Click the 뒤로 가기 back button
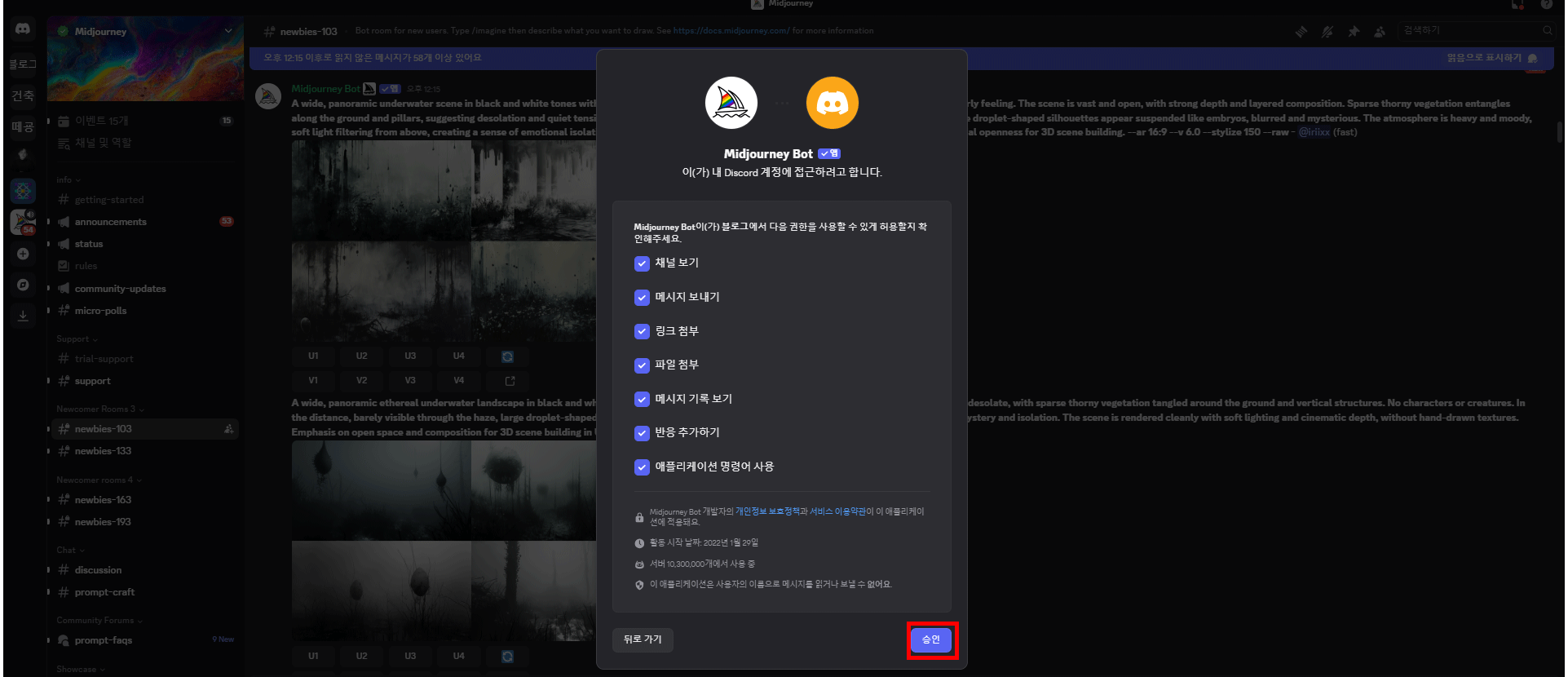The height and width of the screenshot is (677, 1568). click(x=643, y=639)
